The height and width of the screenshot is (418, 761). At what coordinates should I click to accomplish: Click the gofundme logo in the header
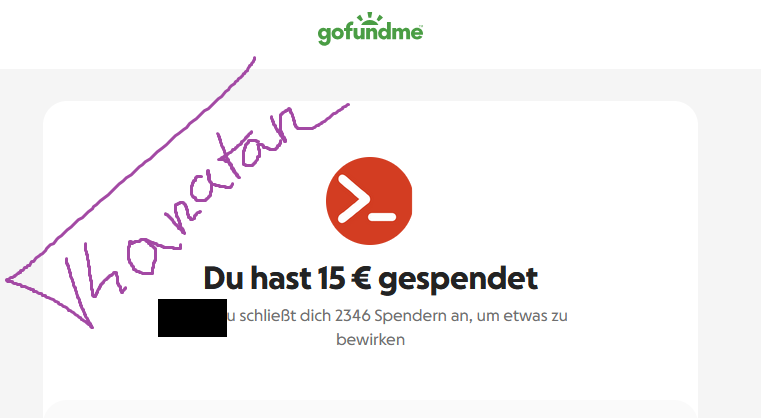tap(370, 29)
